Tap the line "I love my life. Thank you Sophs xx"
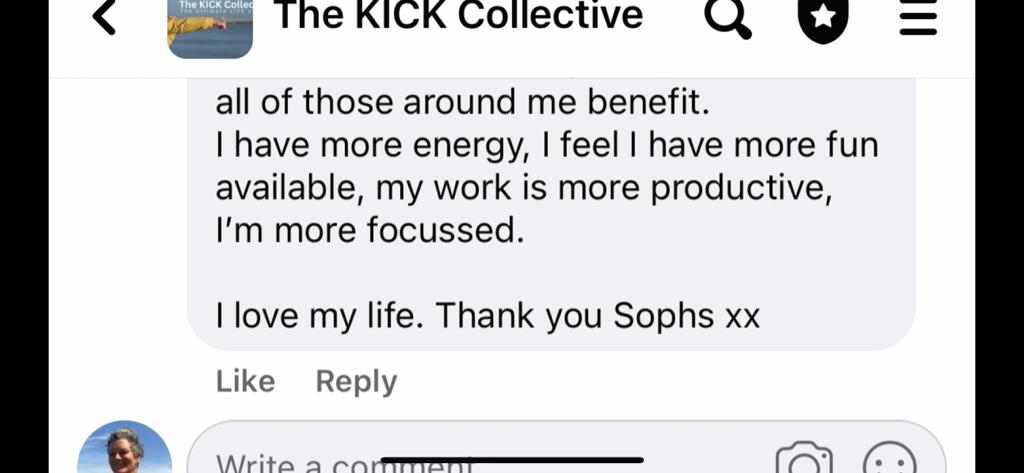Image resolution: width=1024 pixels, height=473 pixels. coord(488,316)
